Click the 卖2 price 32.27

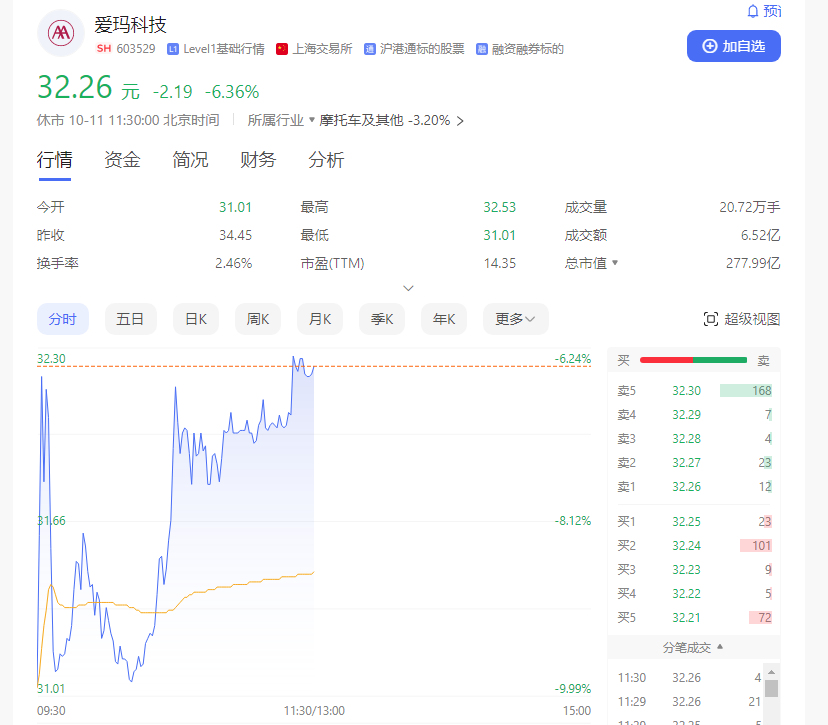pos(686,463)
